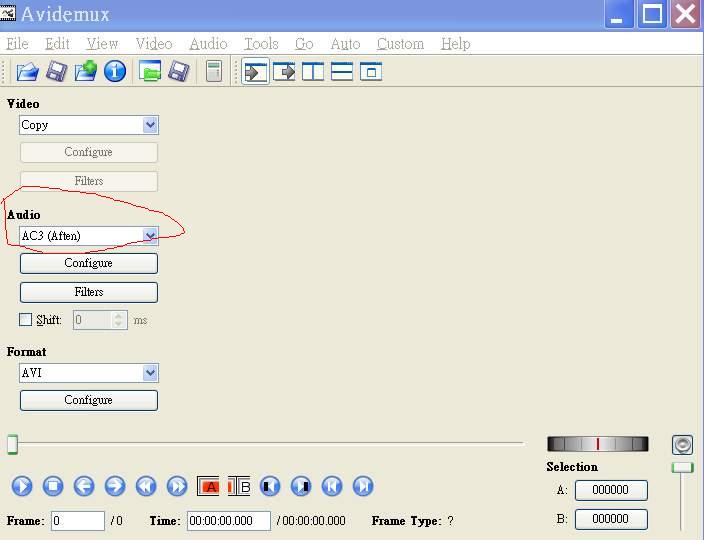Click the vertical volume slider handle
Image resolution: width=704 pixels, height=540 pixels.
(x=682, y=468)
